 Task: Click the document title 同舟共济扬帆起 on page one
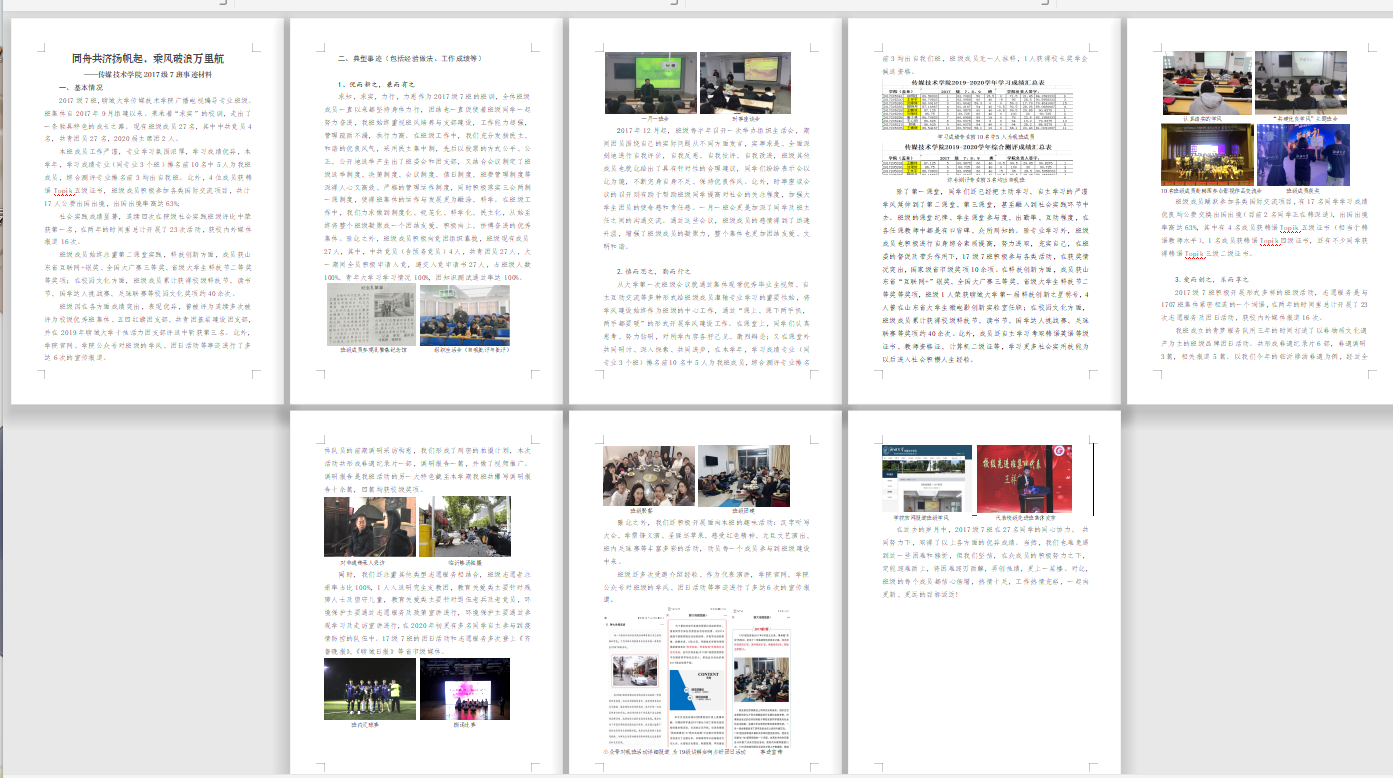pos(149,59)
